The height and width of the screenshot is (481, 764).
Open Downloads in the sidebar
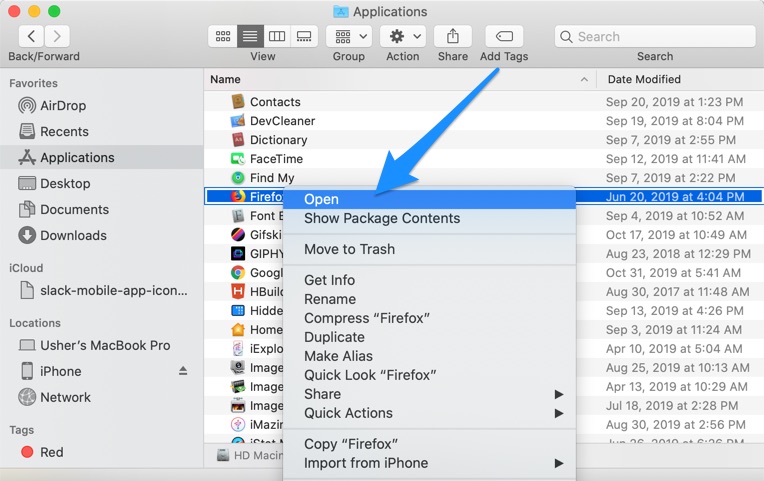[x=73, y=235]
